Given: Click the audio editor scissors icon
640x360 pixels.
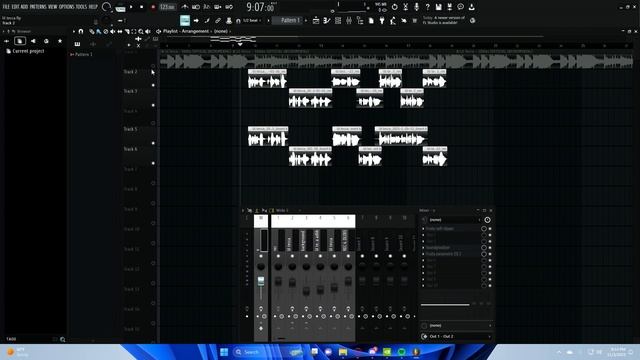Looking at the screenshot, I should pos(405,7).
